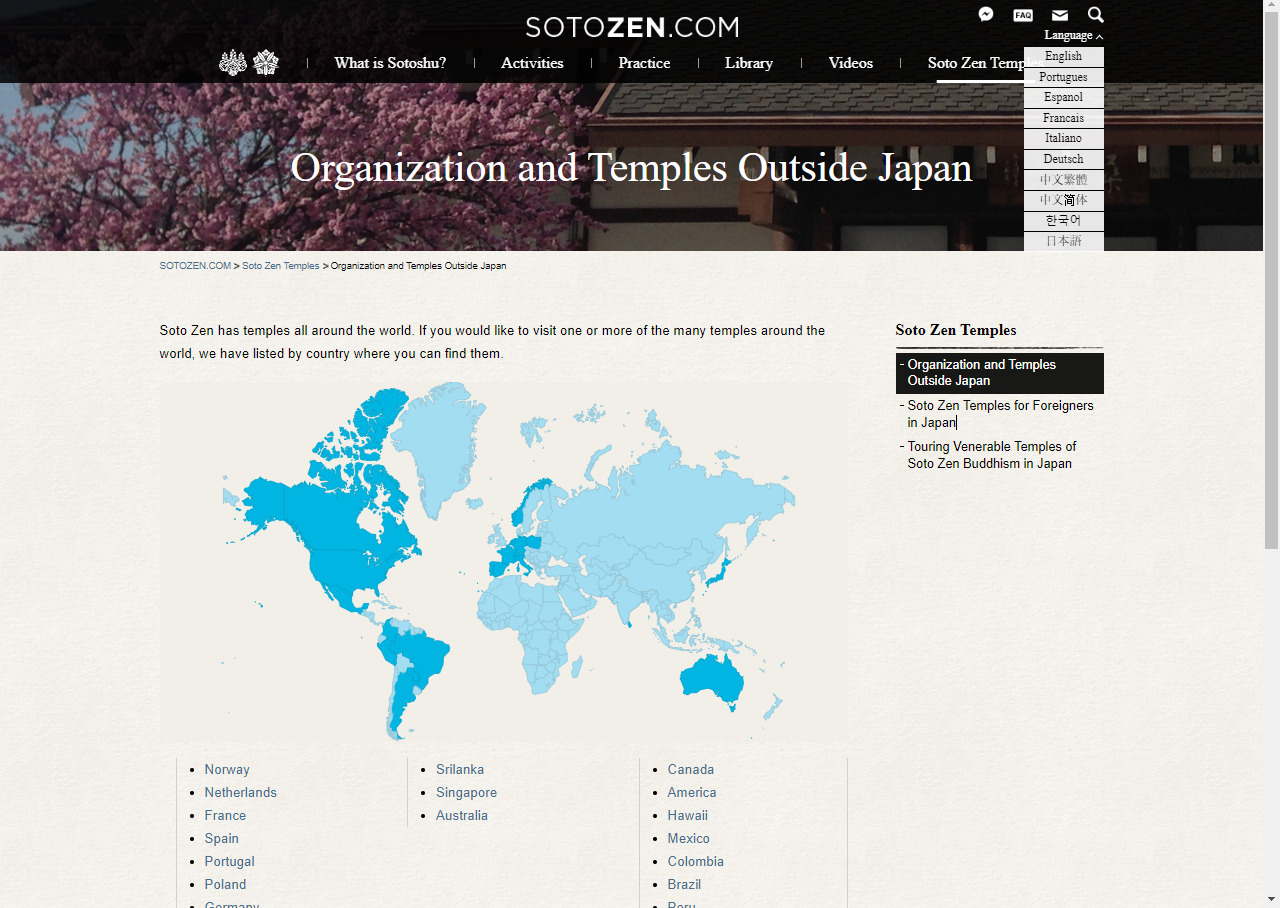Select 中文繁體 language option
Viewport: 1280px width, 908px height.
pyautogui.click(x=1063, y=180)
